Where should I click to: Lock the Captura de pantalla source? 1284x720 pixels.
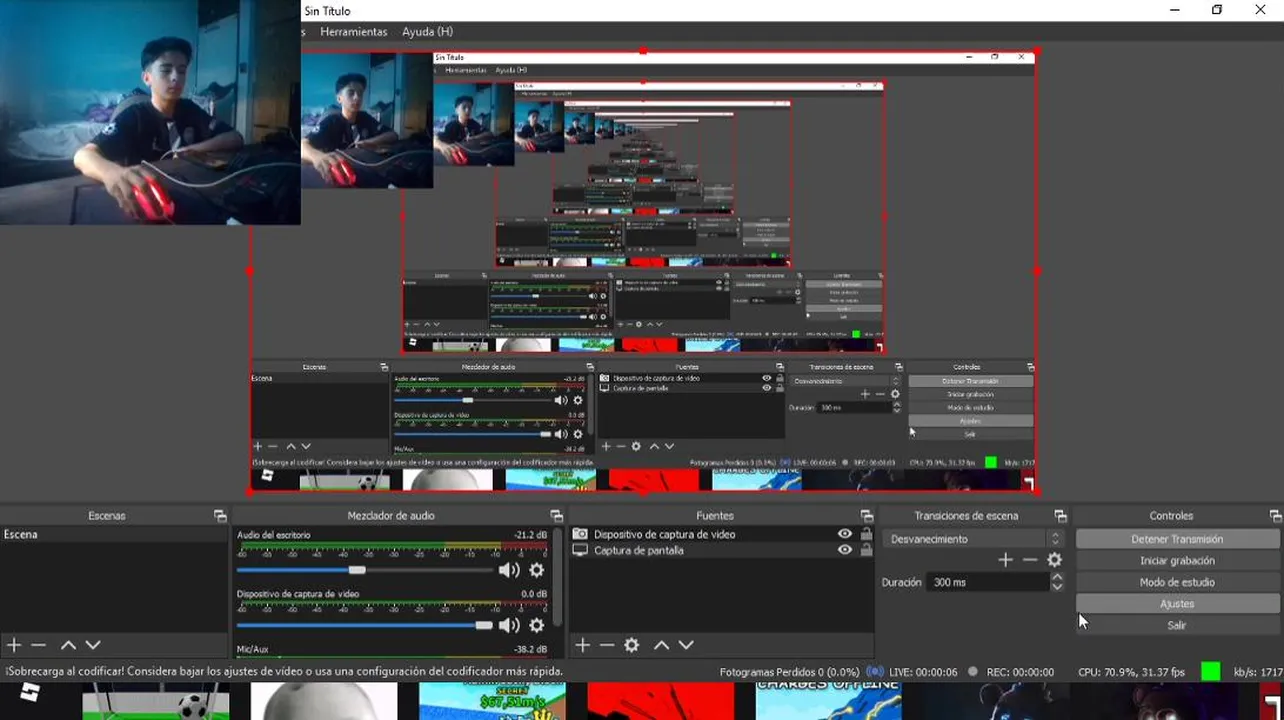pyautogui.click(x=866, y=550)
